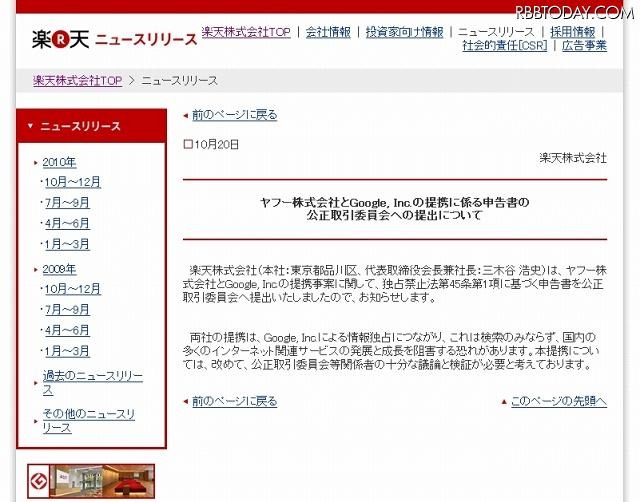Click the back arrow icon beside bottom 前のページに戻る

[x=186, y=402]
